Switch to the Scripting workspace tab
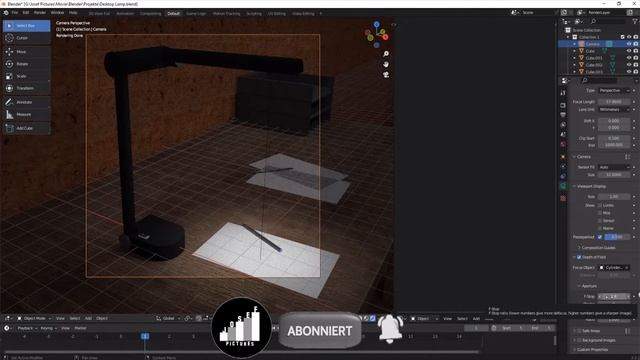The width and height of the screenshot is (640, 360). (x=253, y=13)
